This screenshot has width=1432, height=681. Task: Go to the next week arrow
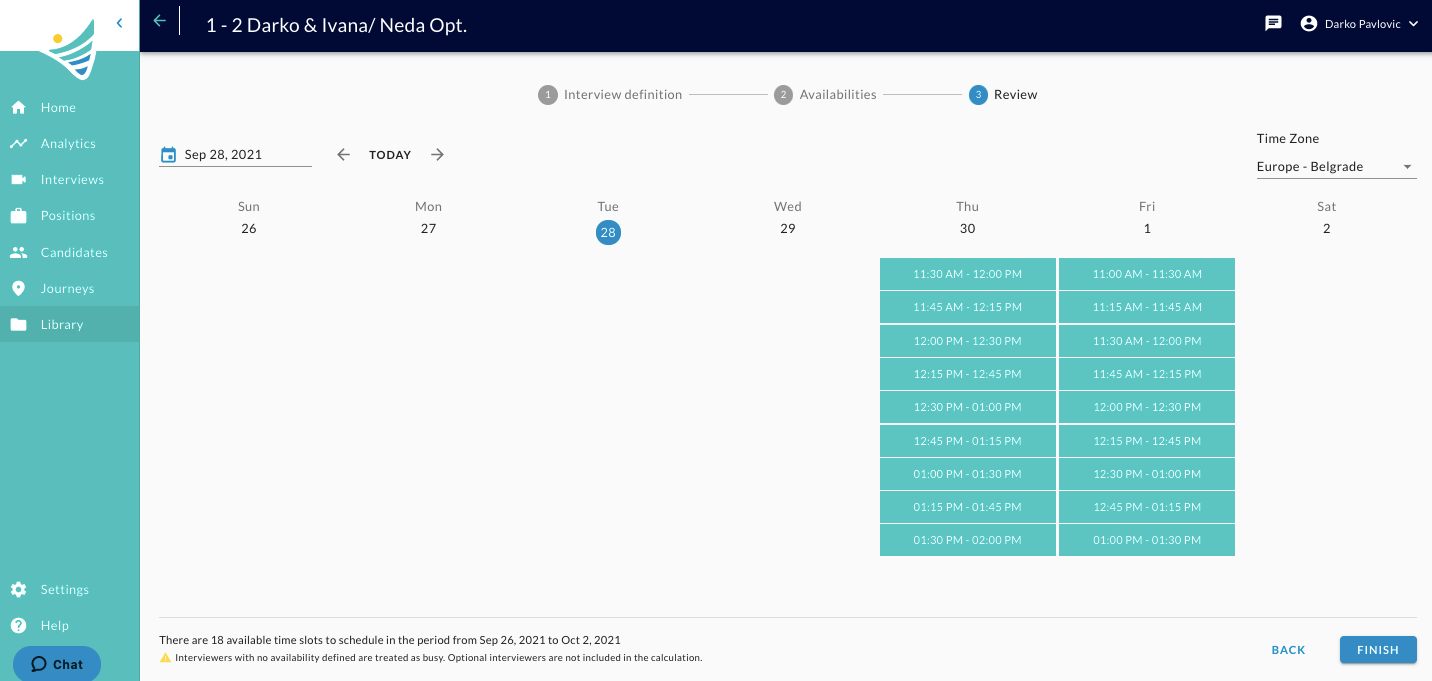pyautogui.click(x=437, y=155)
